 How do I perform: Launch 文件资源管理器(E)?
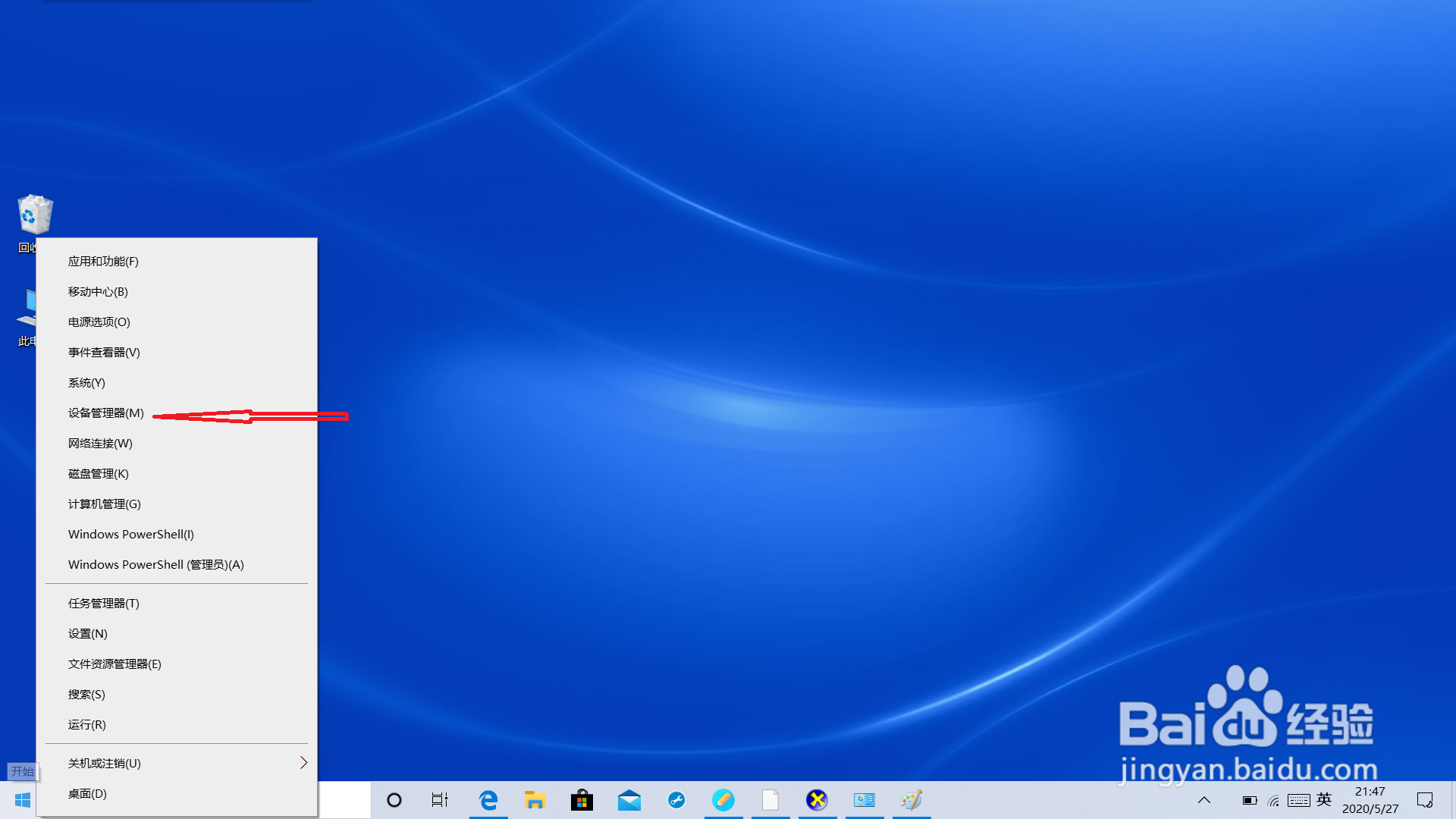[177, 664]
